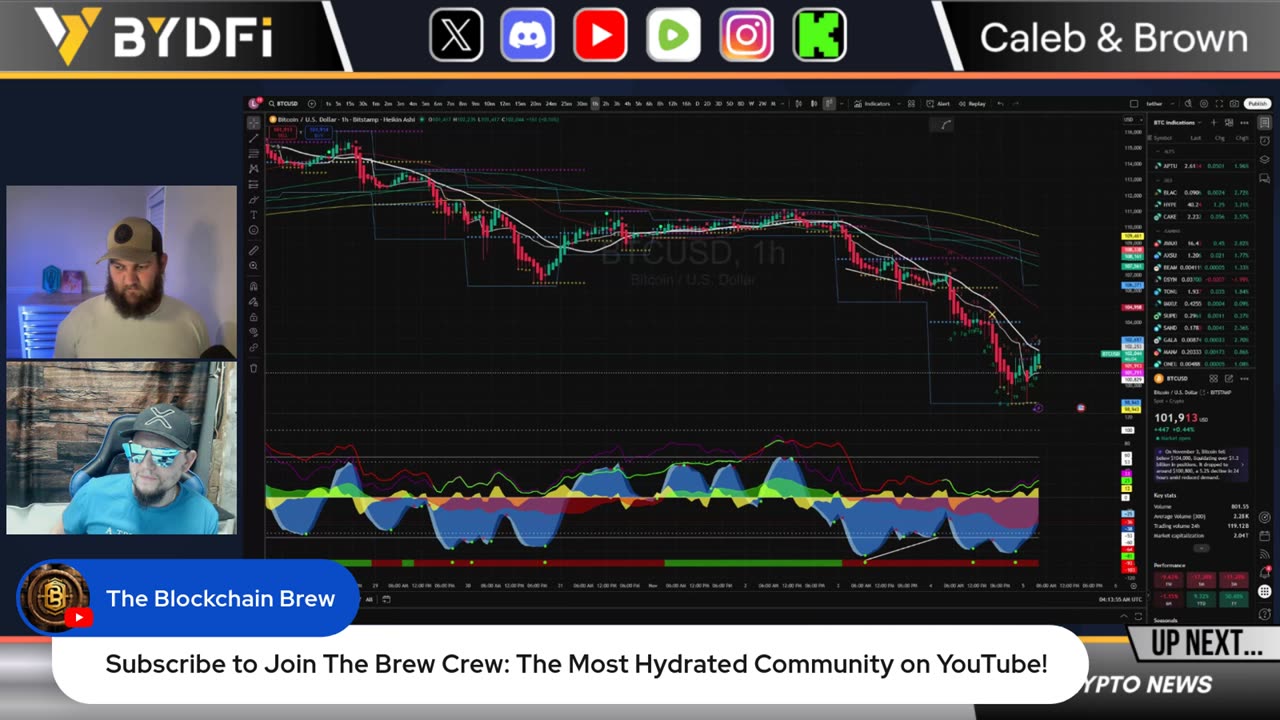Open the tether layout name dropdown
This screenshot has height=720, width=1280.
coord(1158,103)
